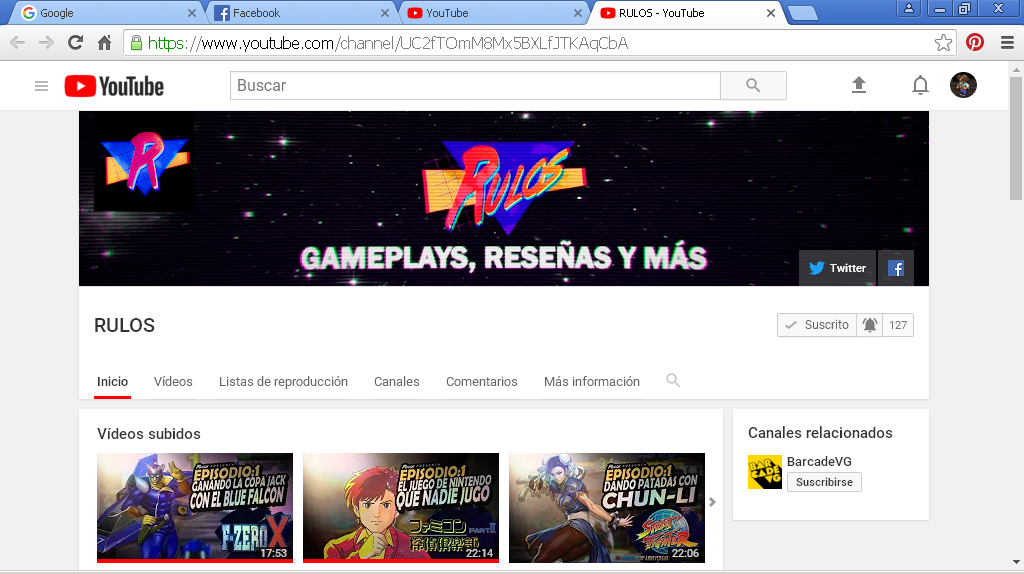This screenshot has width=1024, height=574.
Task: Select the Inicio channel tab
Action: pyautogui.click(x=112, y=381)
